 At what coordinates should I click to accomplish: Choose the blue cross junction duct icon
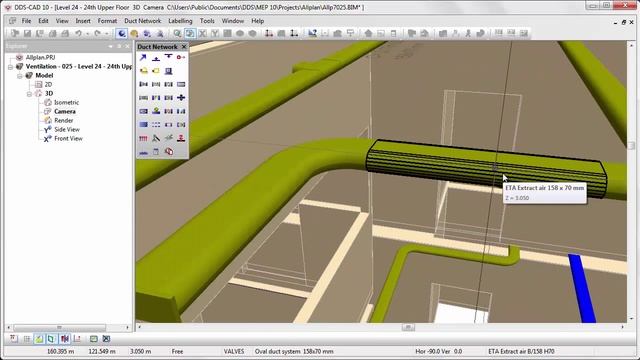click(181, 98)
